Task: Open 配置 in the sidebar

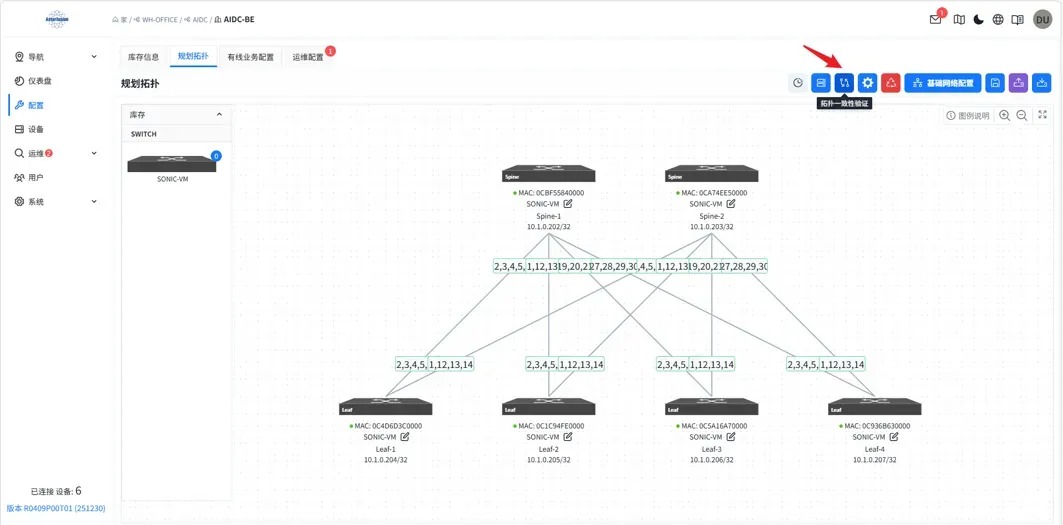Action: tap(36, 105)
